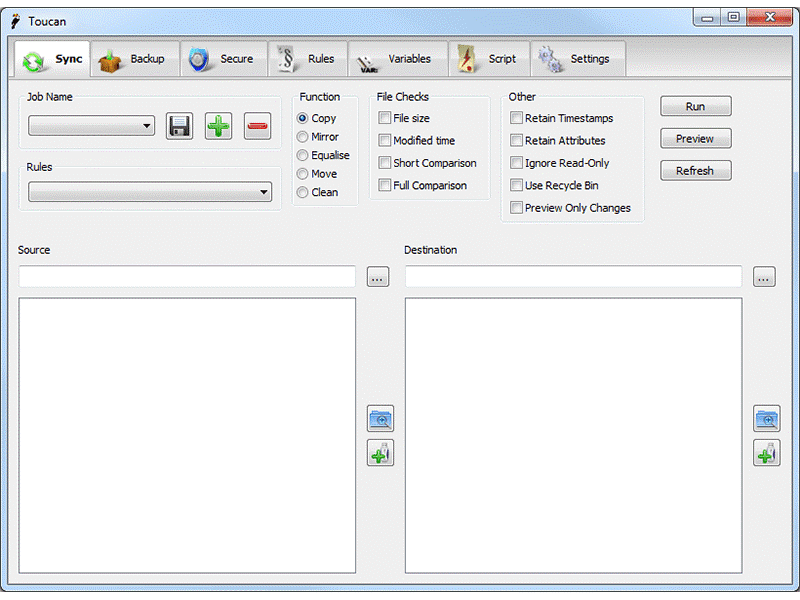Image resolution: width=800 pixels, height=600 pixels.
Task: Switch to the Sync tab
Action: click(52, 59)
